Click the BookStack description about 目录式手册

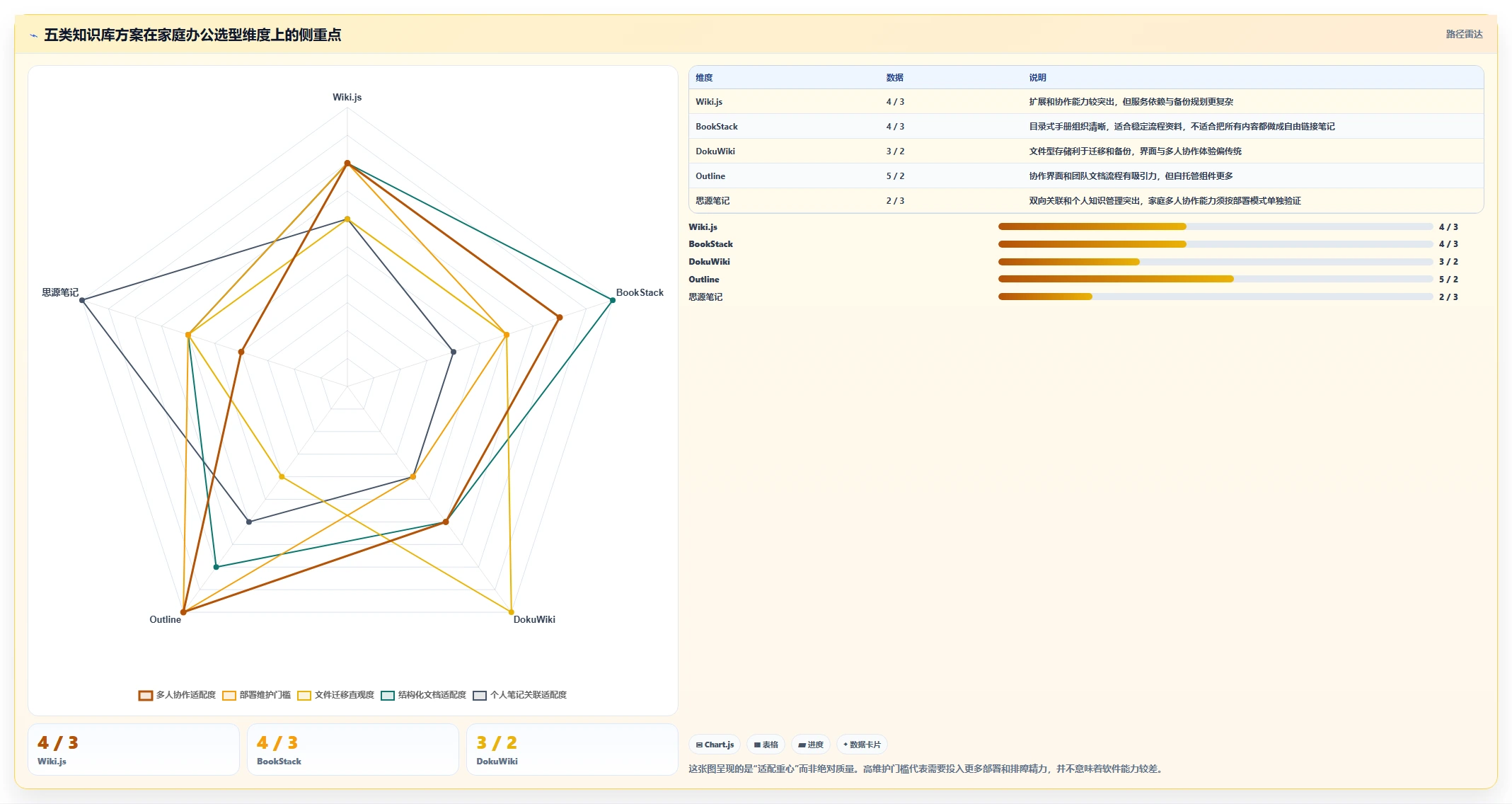pyautogui.click(x=1182, y=127)
